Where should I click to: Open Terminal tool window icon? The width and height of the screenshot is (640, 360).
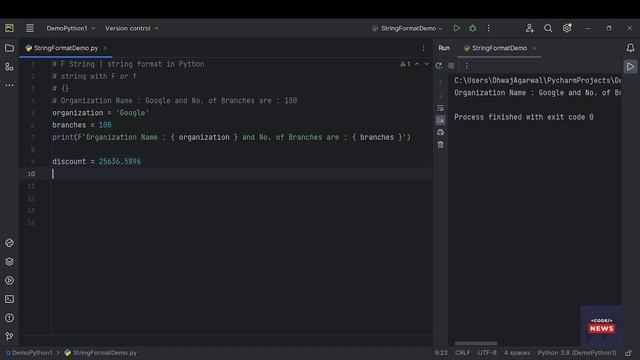pos(9,299)
